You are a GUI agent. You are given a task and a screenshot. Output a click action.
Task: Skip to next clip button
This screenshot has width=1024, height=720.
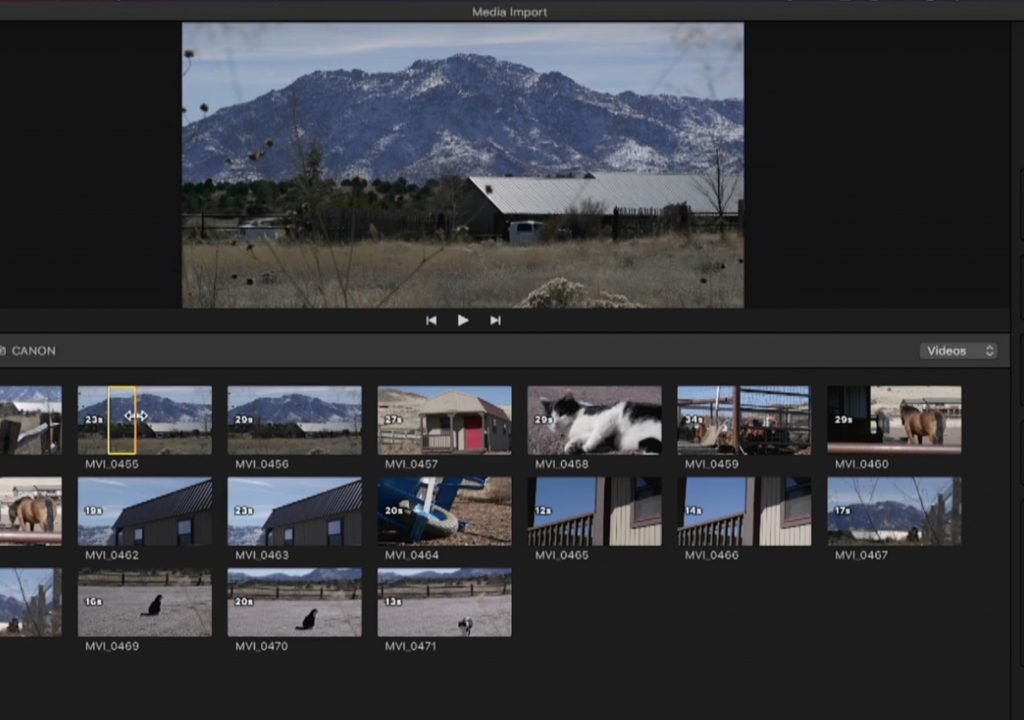(495, 320)
